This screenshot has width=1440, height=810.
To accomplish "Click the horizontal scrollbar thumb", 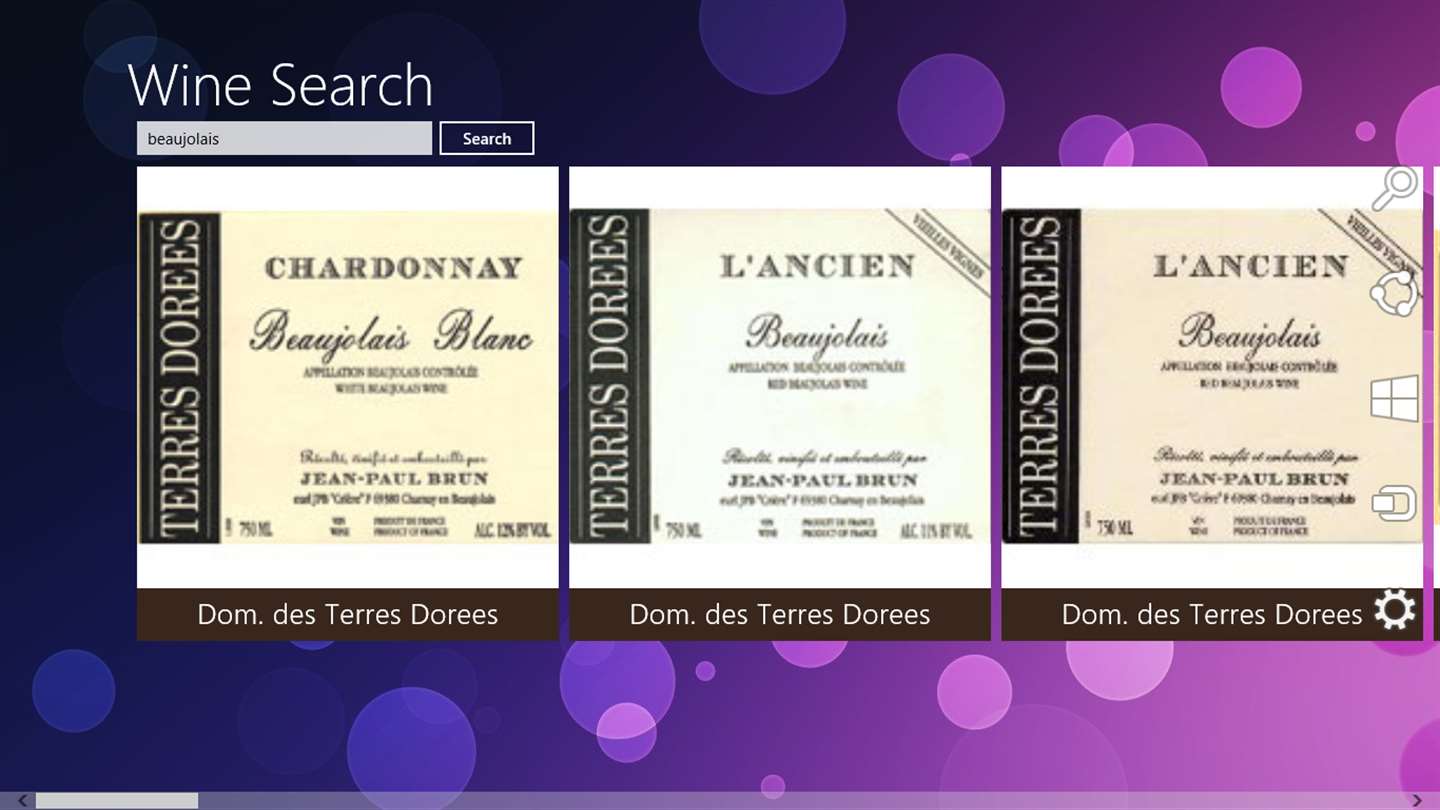I will pos(117,800).
